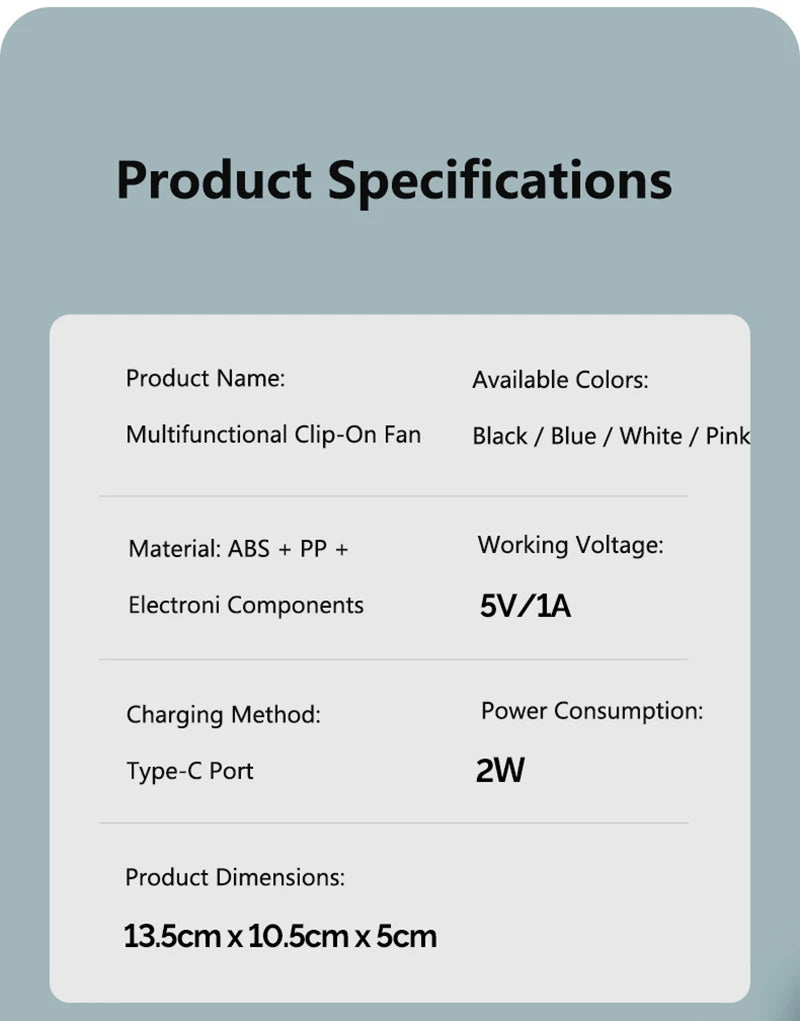
Task: Click the divider line below Product Name row
Action: (x=393, y=496)
